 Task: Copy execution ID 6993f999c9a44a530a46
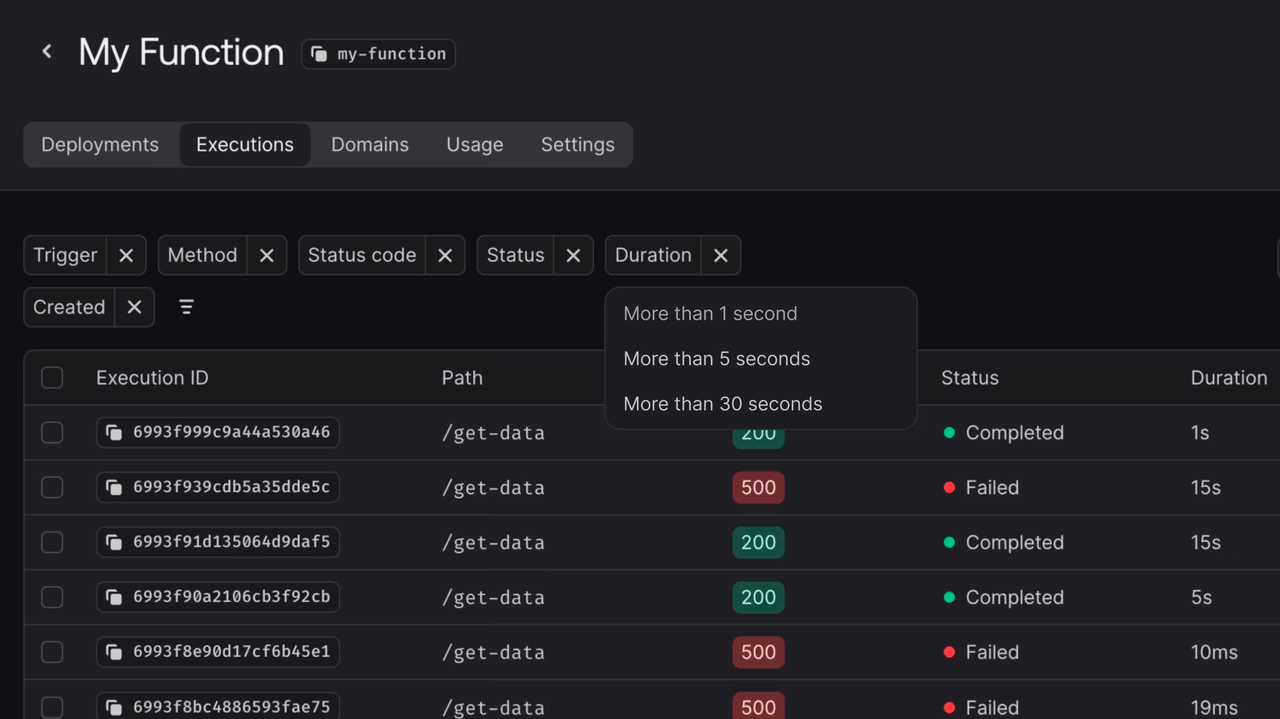pos(115,433)
